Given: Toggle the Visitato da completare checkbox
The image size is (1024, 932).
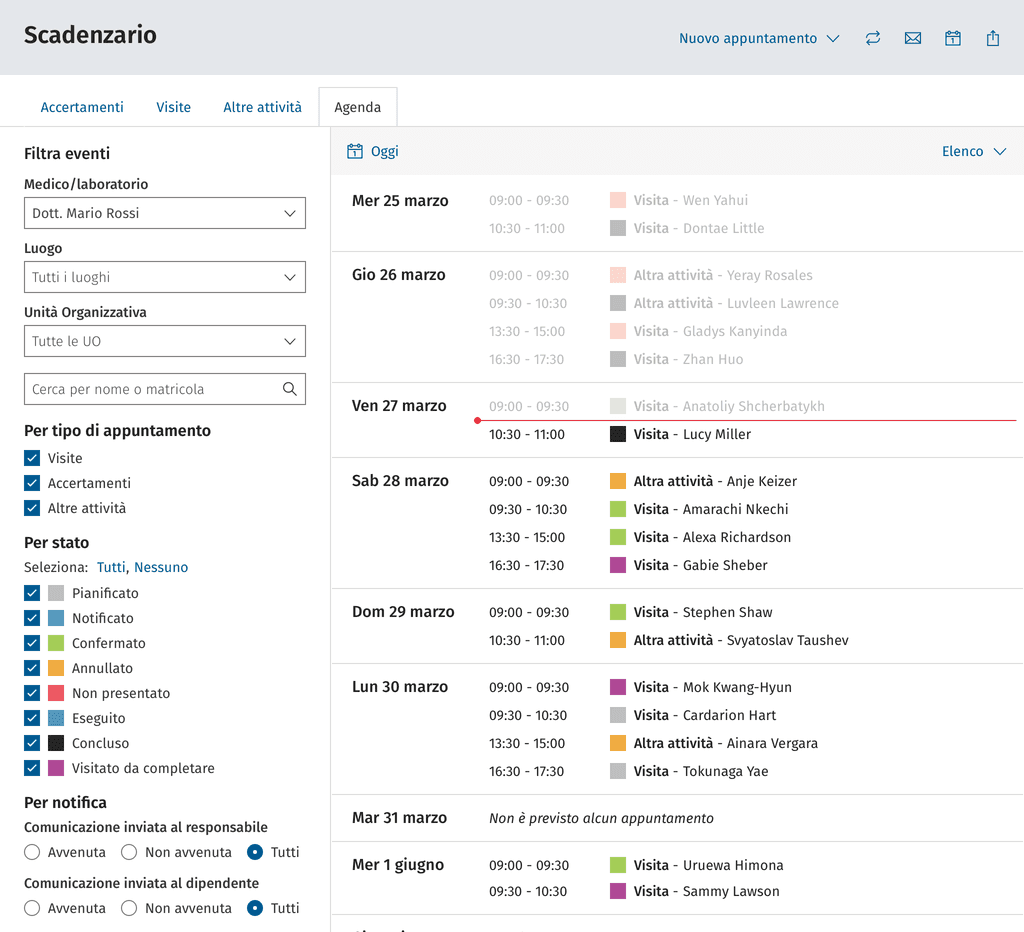Looking at the screenshot, I should [x=32, y=767].
